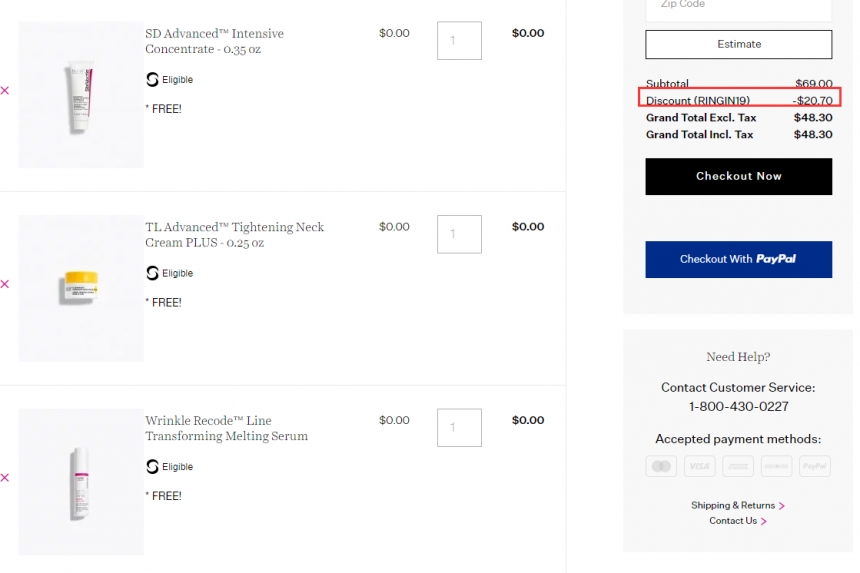Remove SD Advanced Intensive Concentrate from cart
860x573 pixels.
pos(5,90)
